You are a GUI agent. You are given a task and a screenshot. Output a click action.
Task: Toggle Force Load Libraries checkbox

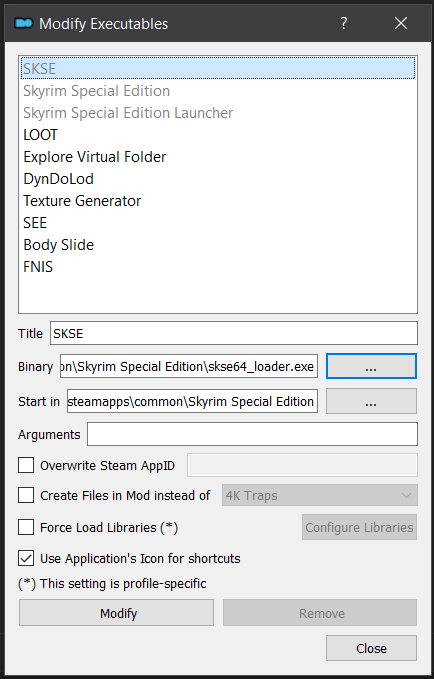click(26, 527)
